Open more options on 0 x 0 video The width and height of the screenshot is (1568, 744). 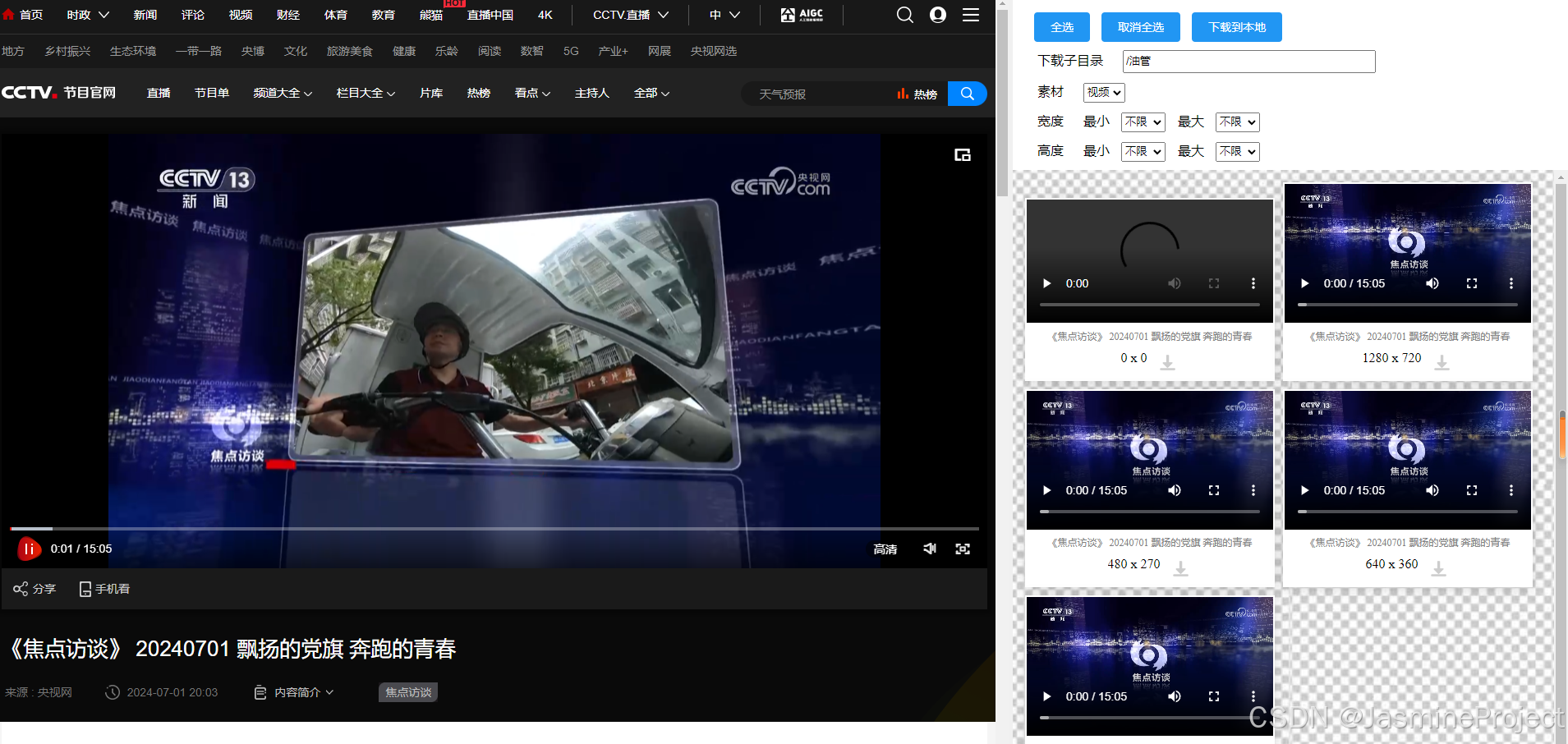click(1253, 283)
